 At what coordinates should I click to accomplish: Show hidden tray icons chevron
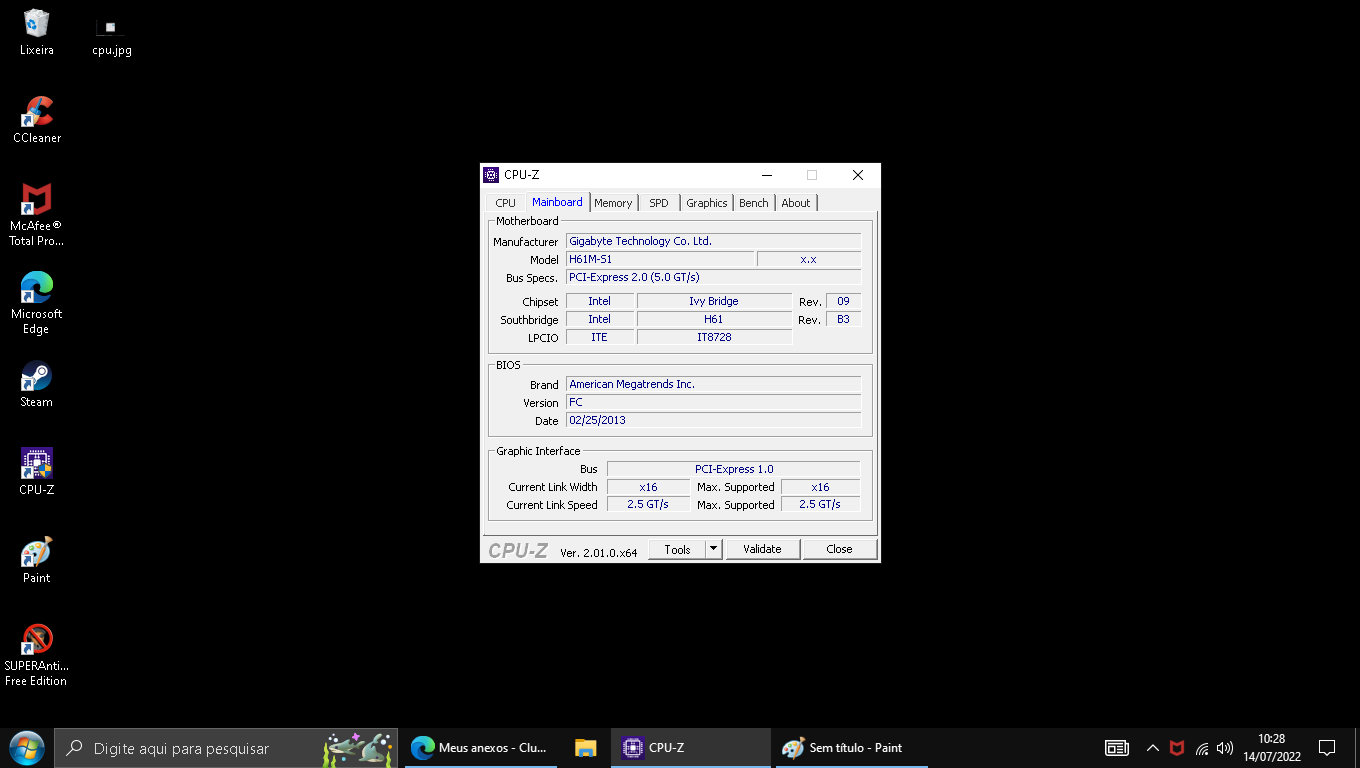[x=1152, y=748]
